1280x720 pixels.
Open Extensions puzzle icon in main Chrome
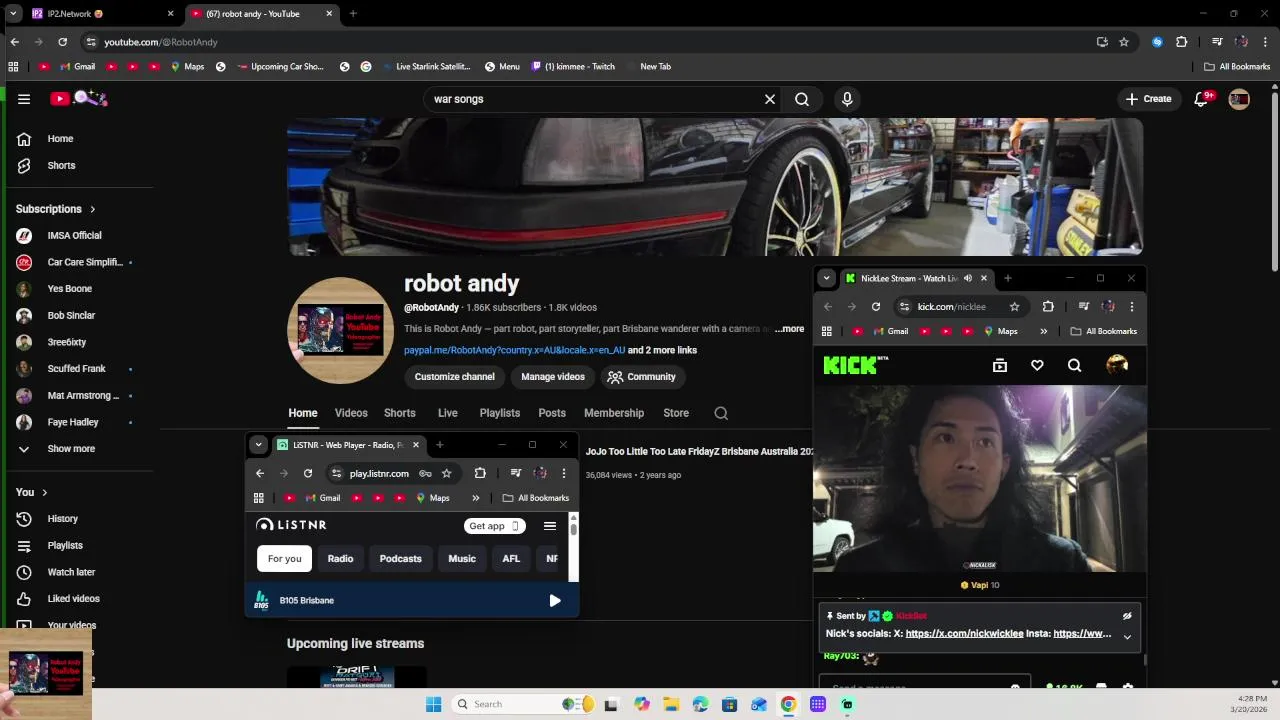tap(1181, 42)
